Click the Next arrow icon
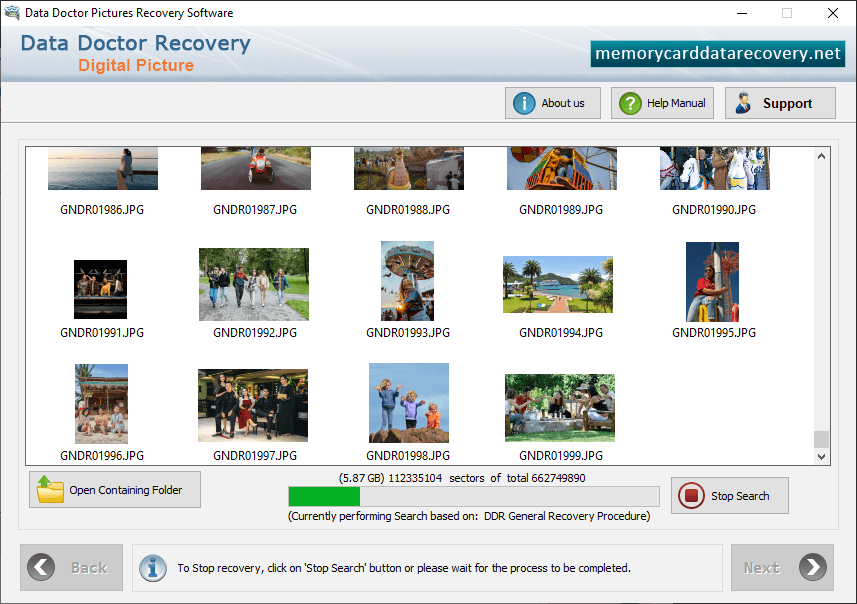The image size is (857, 604). [x=813, y=567]
